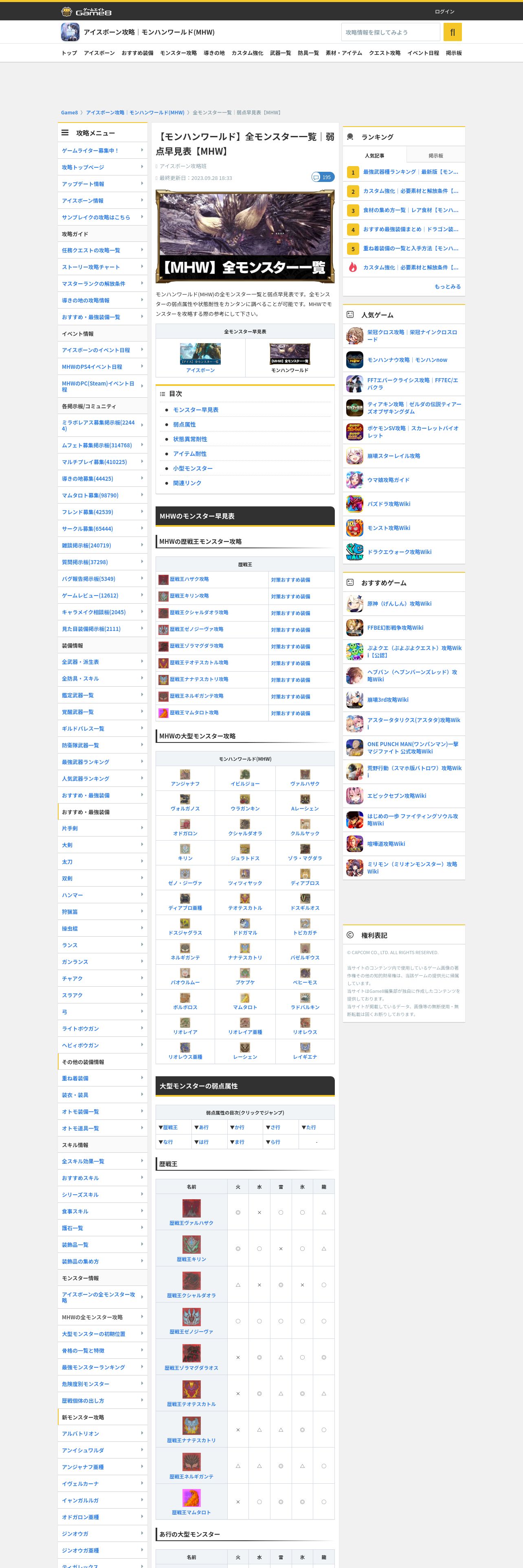Screen dimensions: 523x1568
Task: Open the ウマ娘攻略ガイド icon
Action: [355, 480]
